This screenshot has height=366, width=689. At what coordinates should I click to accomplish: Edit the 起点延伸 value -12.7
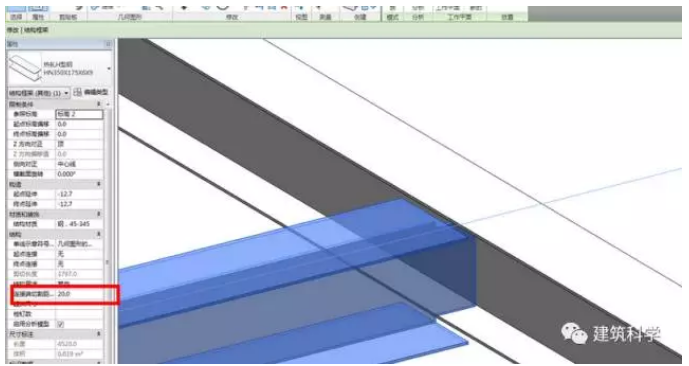coord(79,194)
